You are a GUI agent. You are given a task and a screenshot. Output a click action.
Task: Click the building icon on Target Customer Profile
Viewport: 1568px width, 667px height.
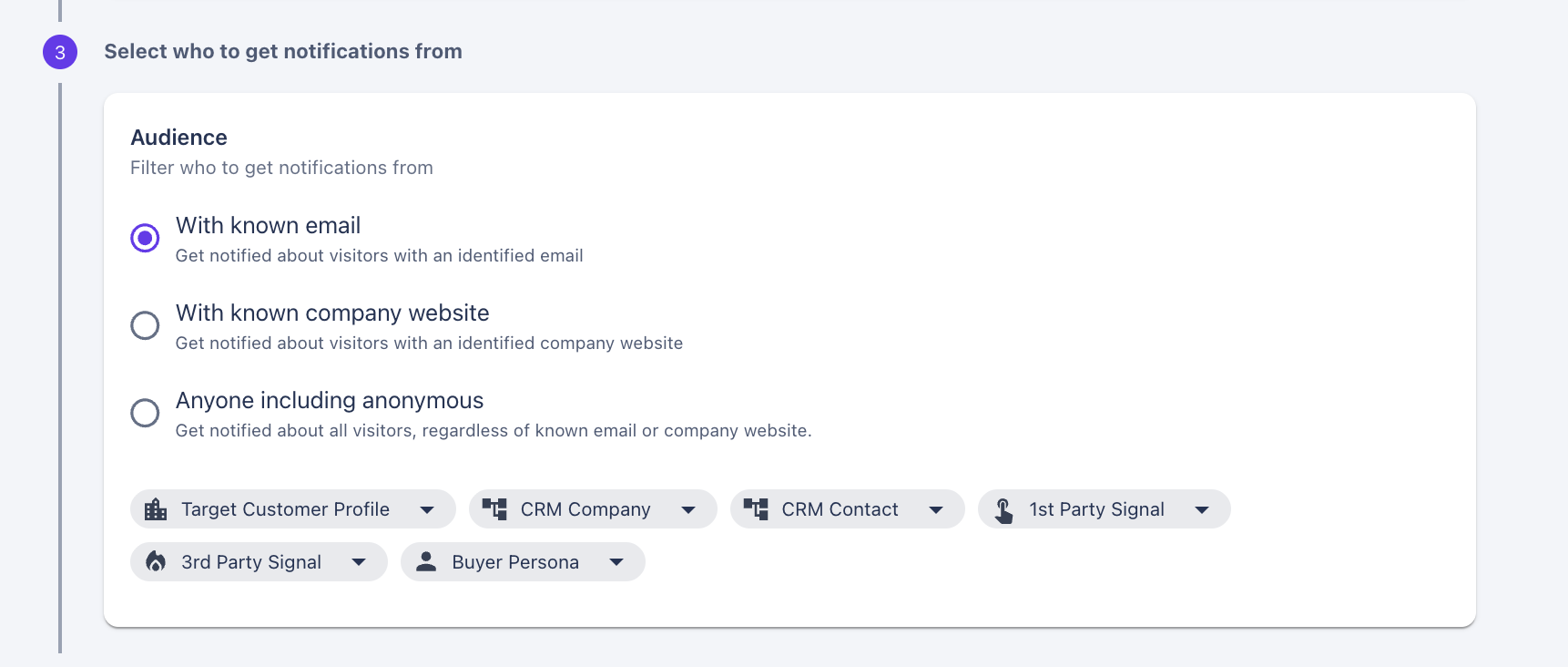point(156,509)
